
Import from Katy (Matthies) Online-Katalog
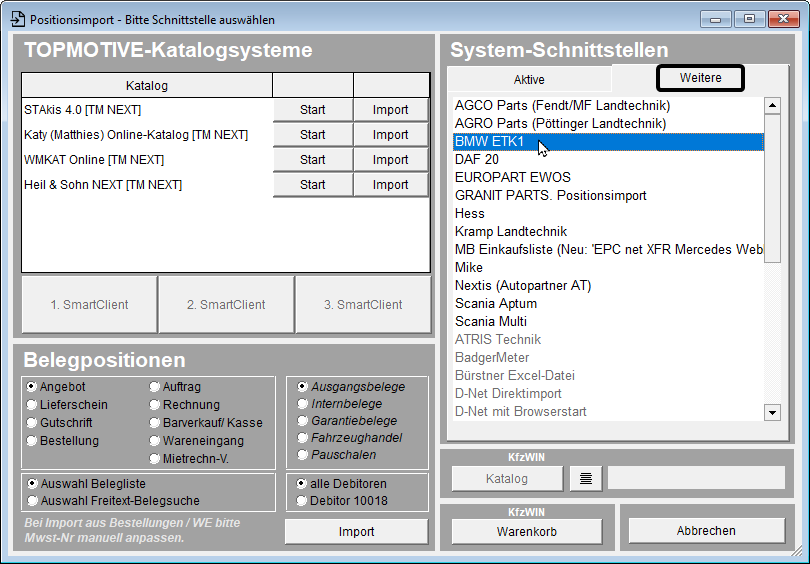pyautogui.click(x=391, y=134)
